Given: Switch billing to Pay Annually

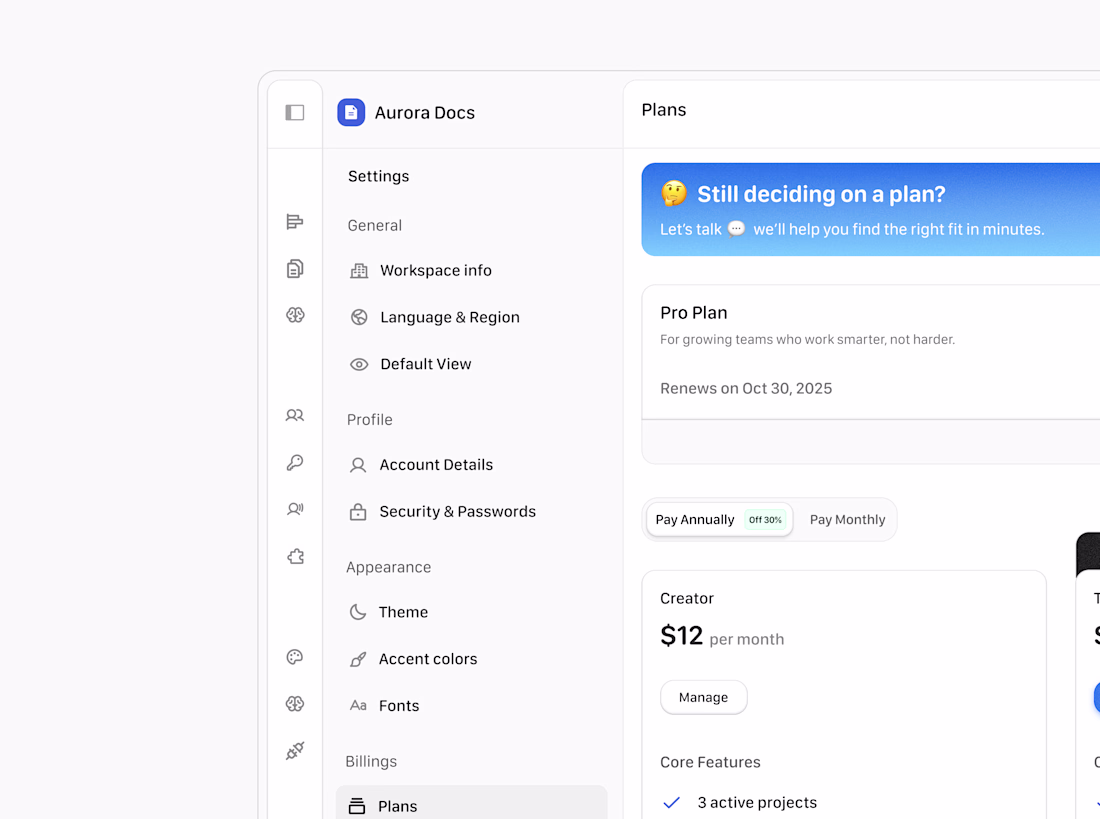Looking at the screenshot, I should 719,520.
